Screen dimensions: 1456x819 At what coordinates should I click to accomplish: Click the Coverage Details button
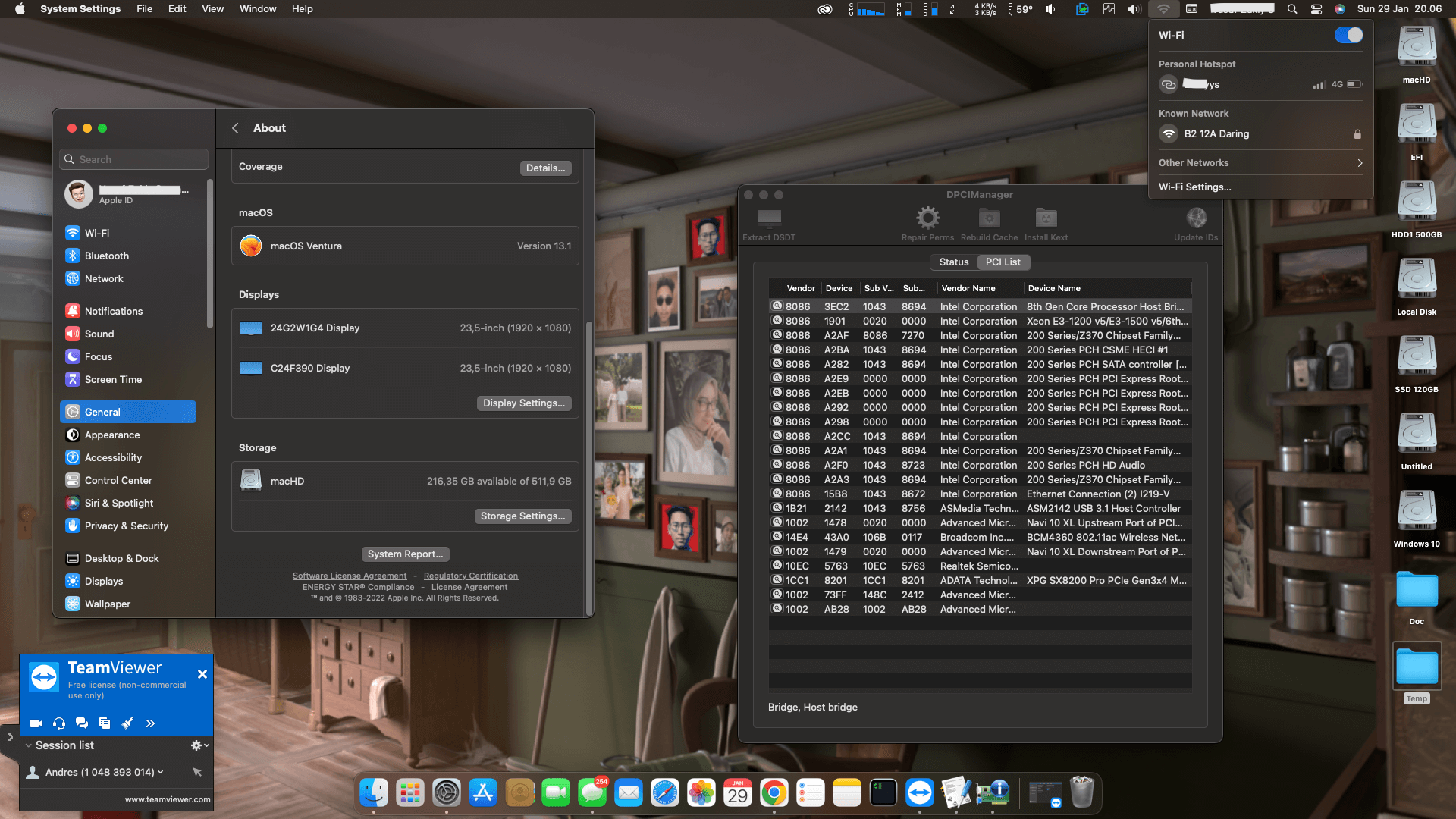click(545, 168)
